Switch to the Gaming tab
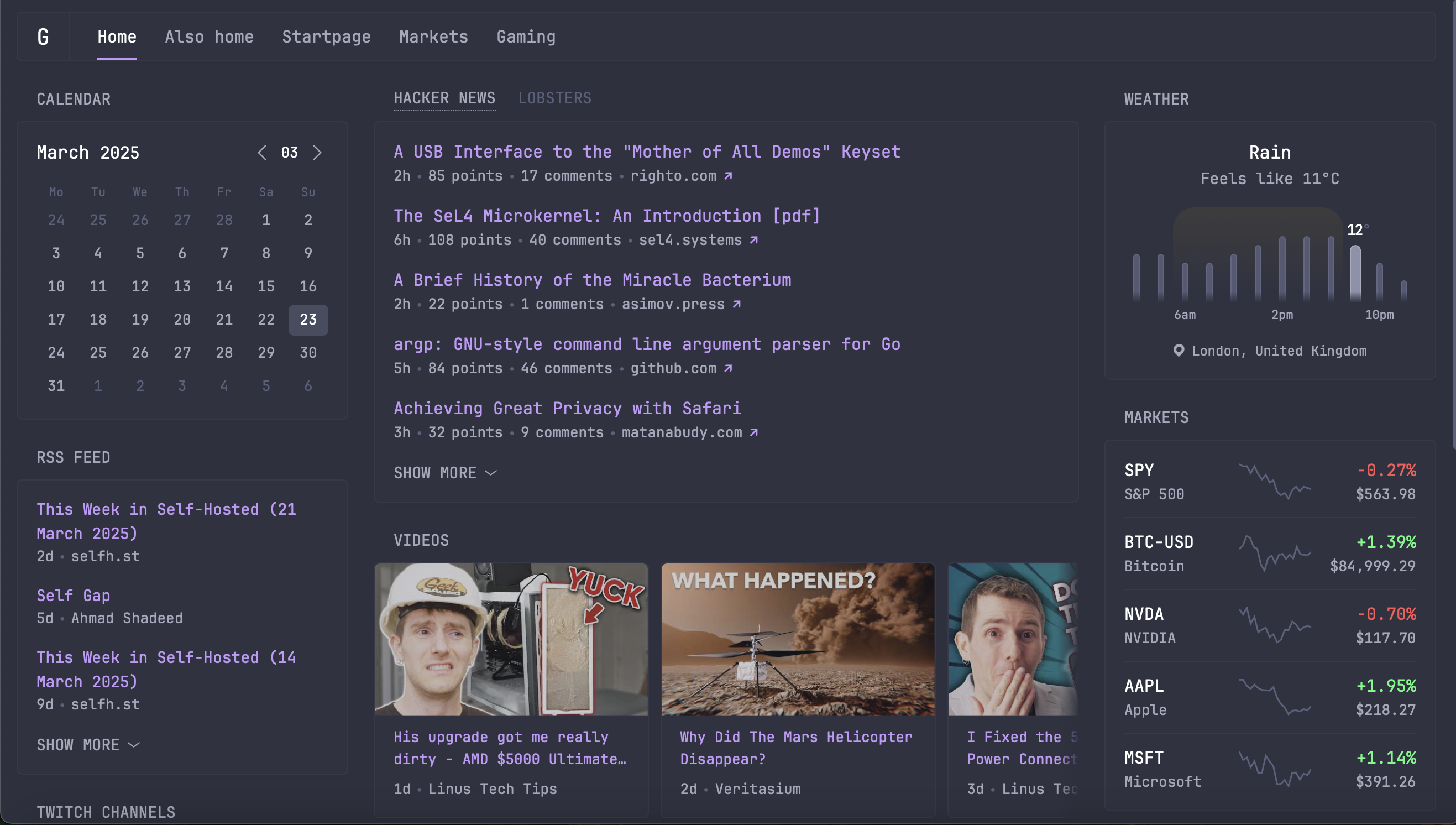This screenshot has height=825, width=1456. (526, 36)
